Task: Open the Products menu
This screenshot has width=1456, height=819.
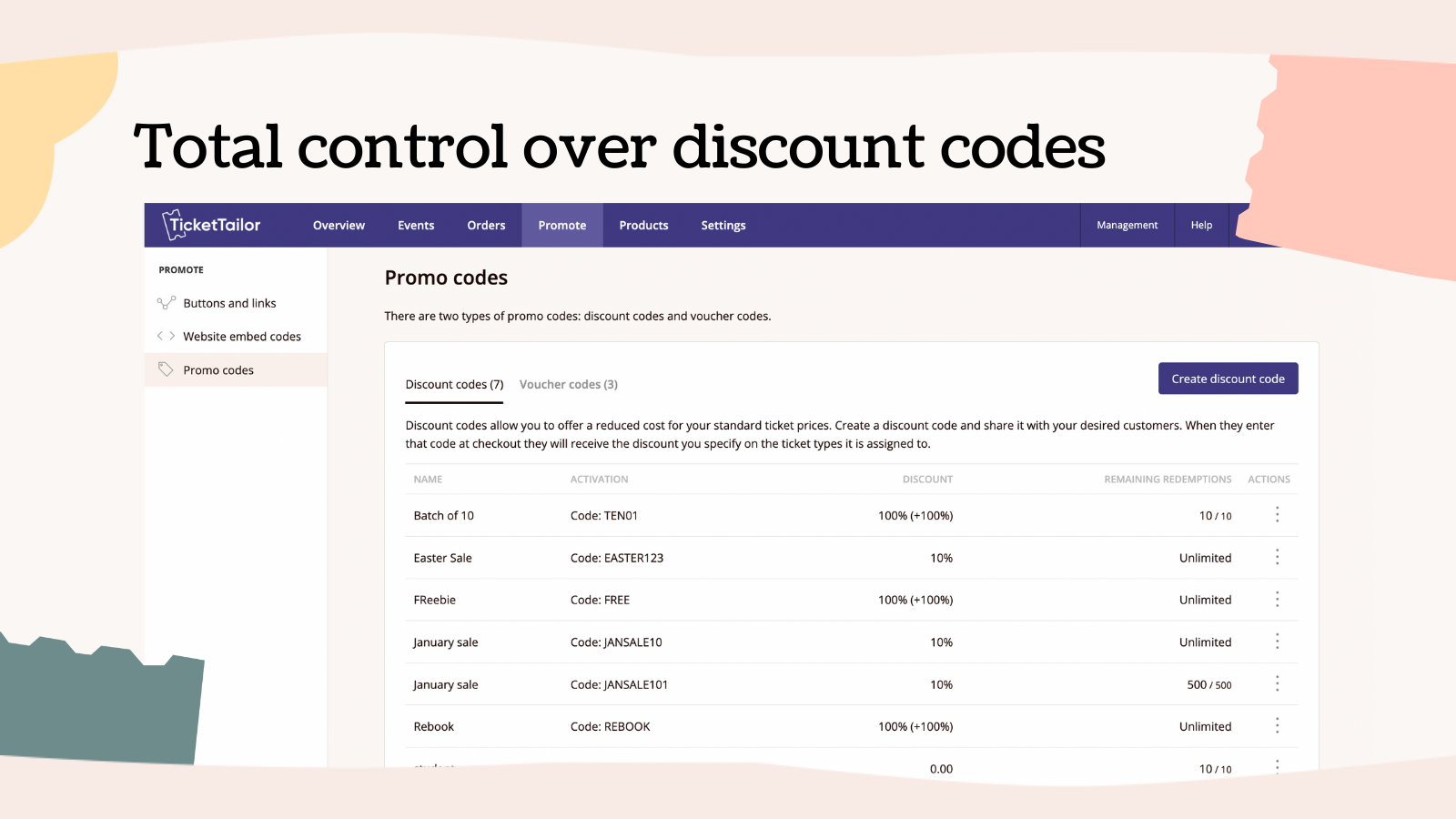Action: pos(643,226)
